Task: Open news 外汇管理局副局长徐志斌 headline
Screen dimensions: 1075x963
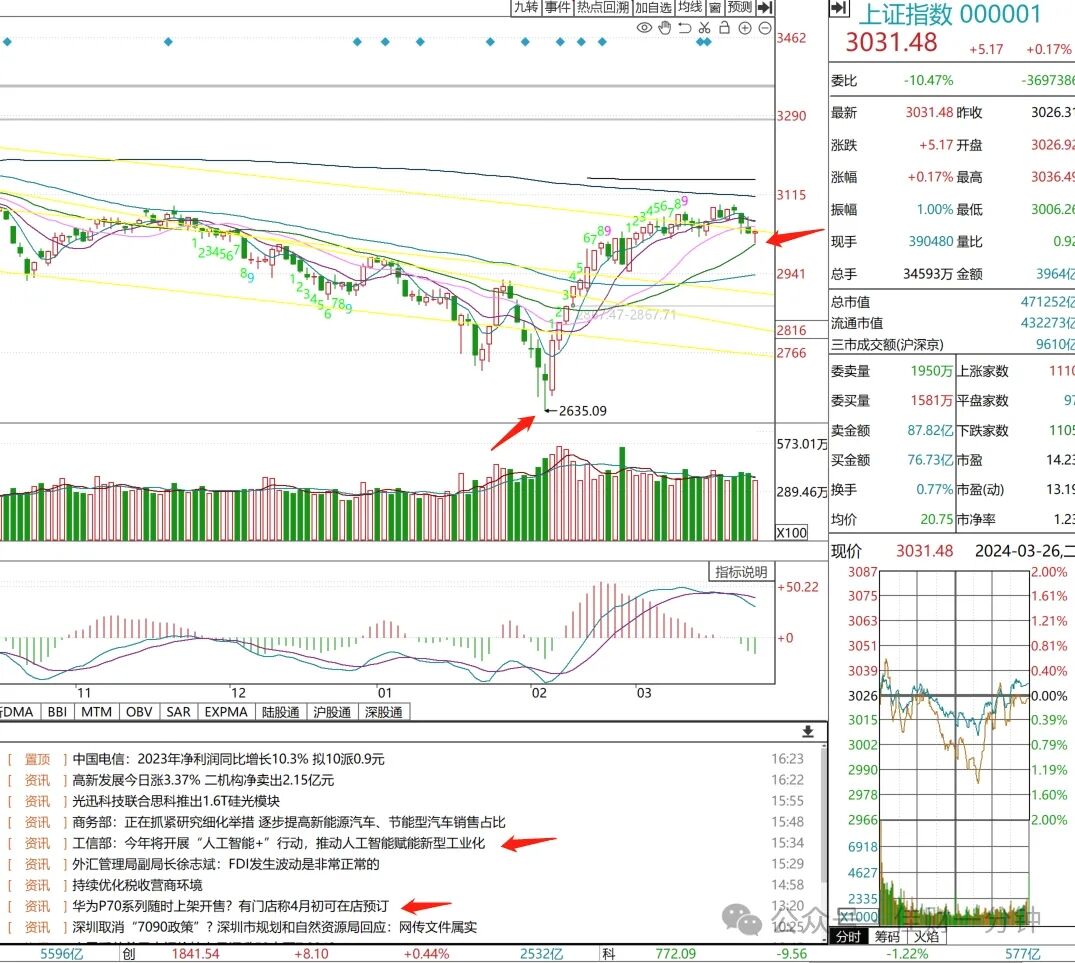Action: point(226,864)
